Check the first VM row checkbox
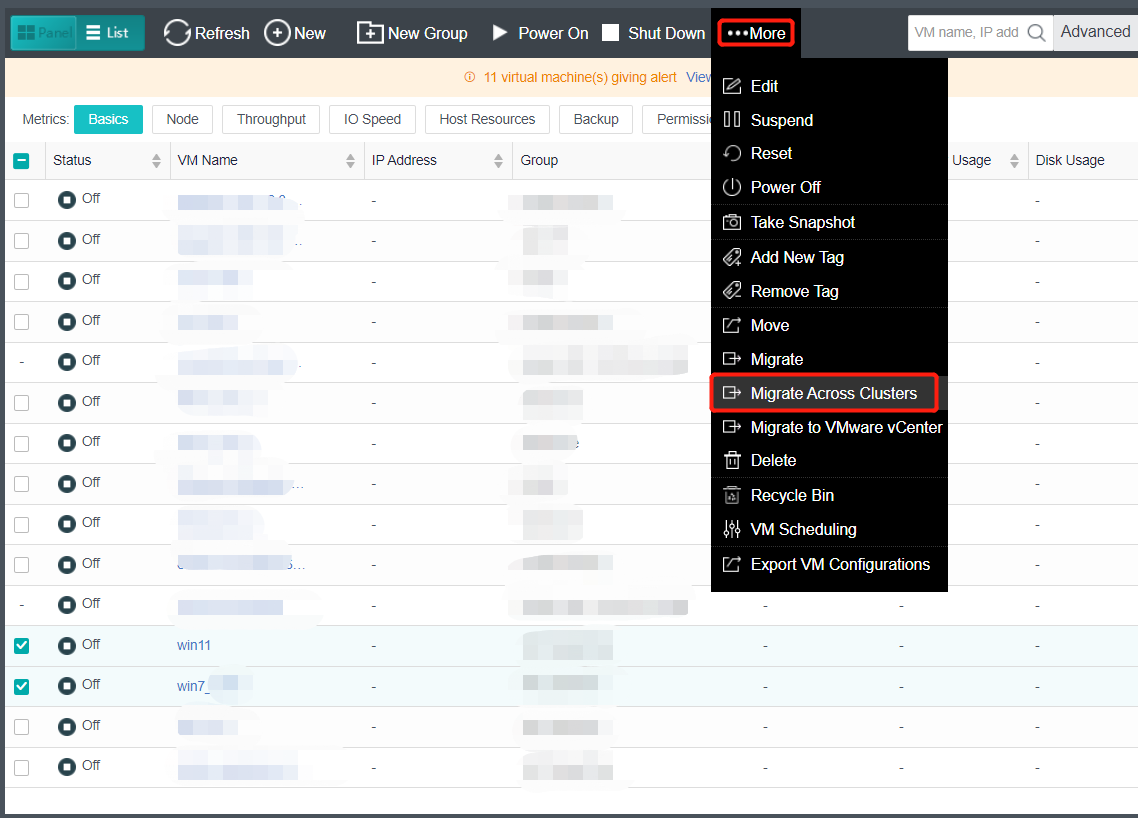 22,200
